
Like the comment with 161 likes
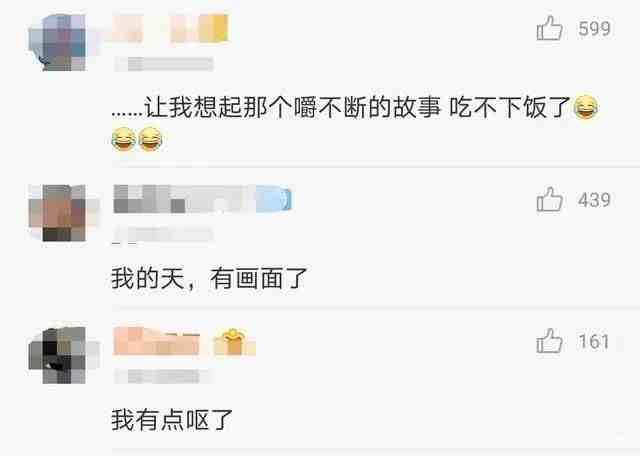tap(549, 341)
